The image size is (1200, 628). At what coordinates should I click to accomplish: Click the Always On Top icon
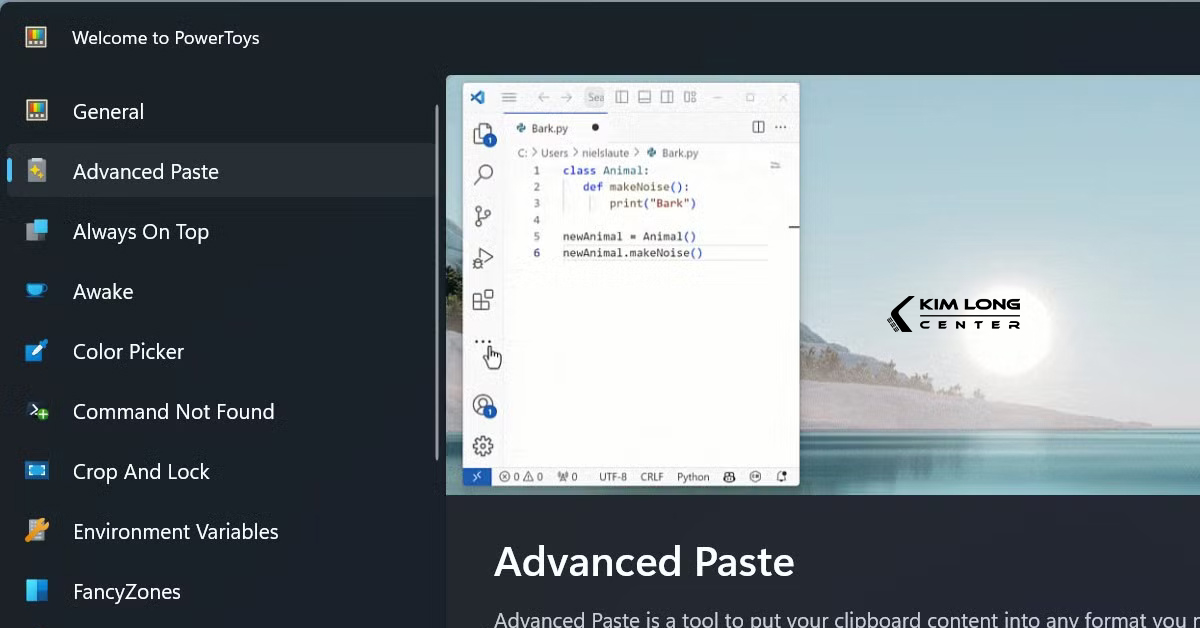(37, 232)
